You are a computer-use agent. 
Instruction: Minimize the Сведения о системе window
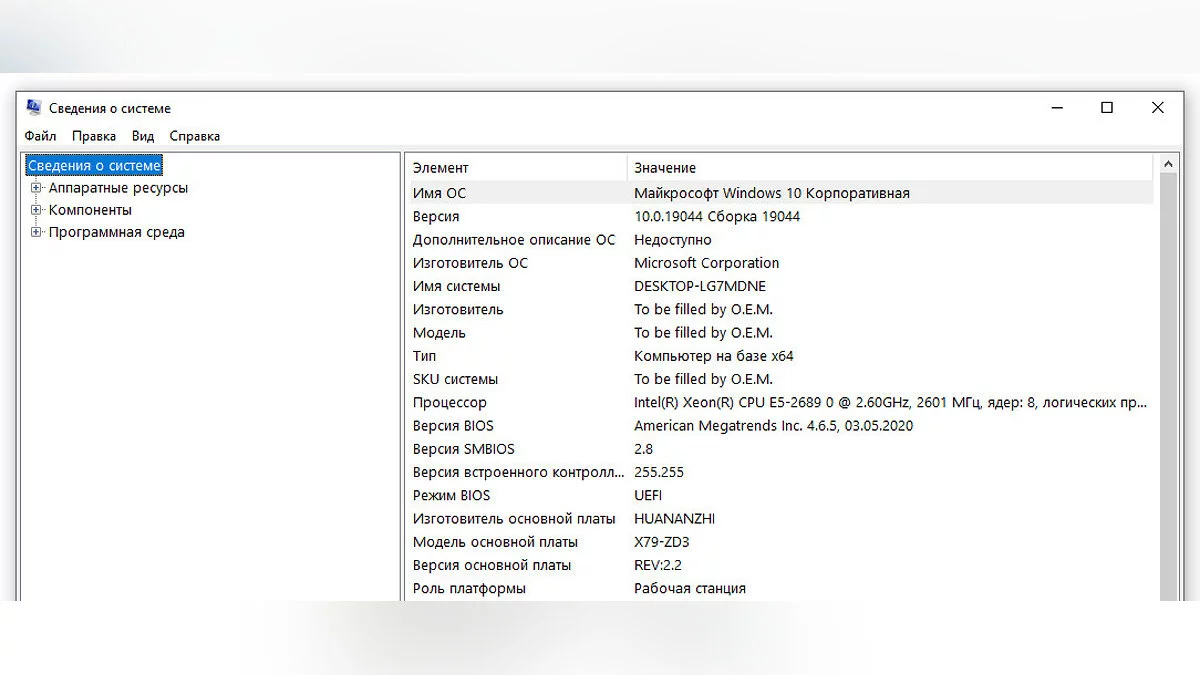click(1056, 108)
